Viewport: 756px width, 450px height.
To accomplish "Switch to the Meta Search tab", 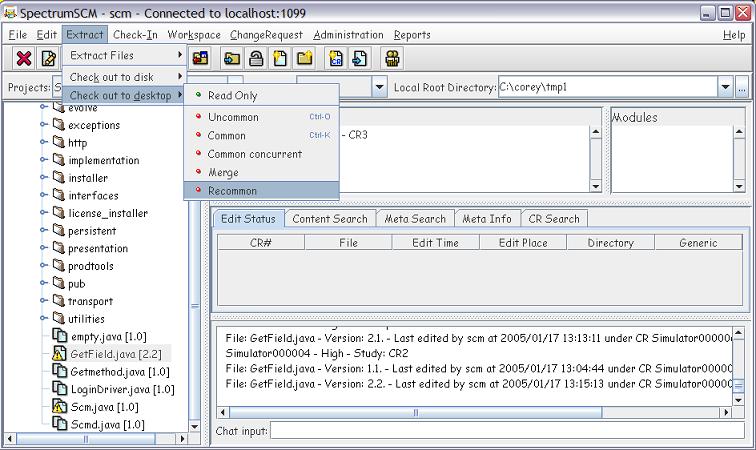I will pyautogui.click(x=415, y=219).
